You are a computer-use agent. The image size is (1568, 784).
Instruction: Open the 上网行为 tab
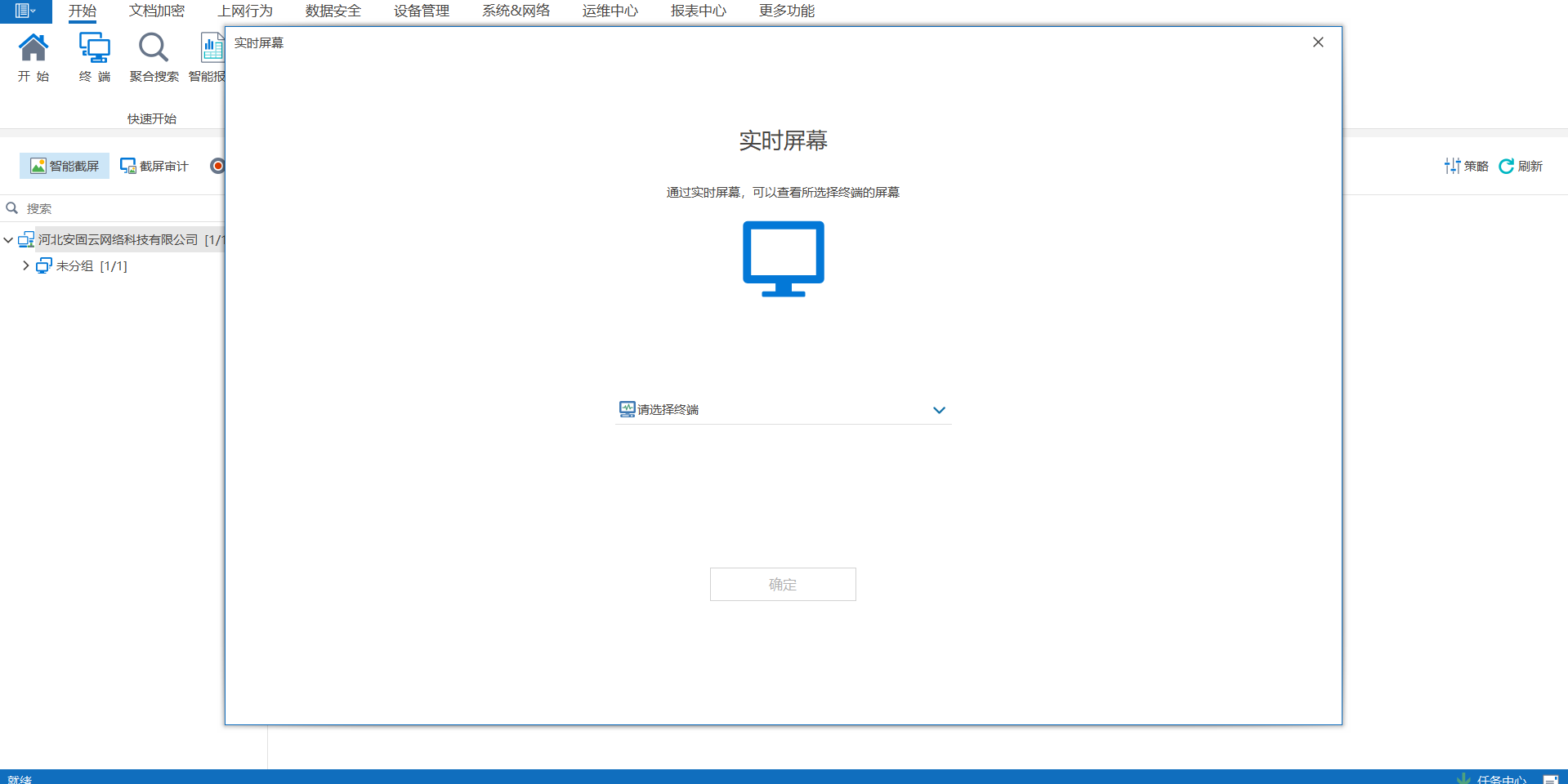[x=245, y=11]
